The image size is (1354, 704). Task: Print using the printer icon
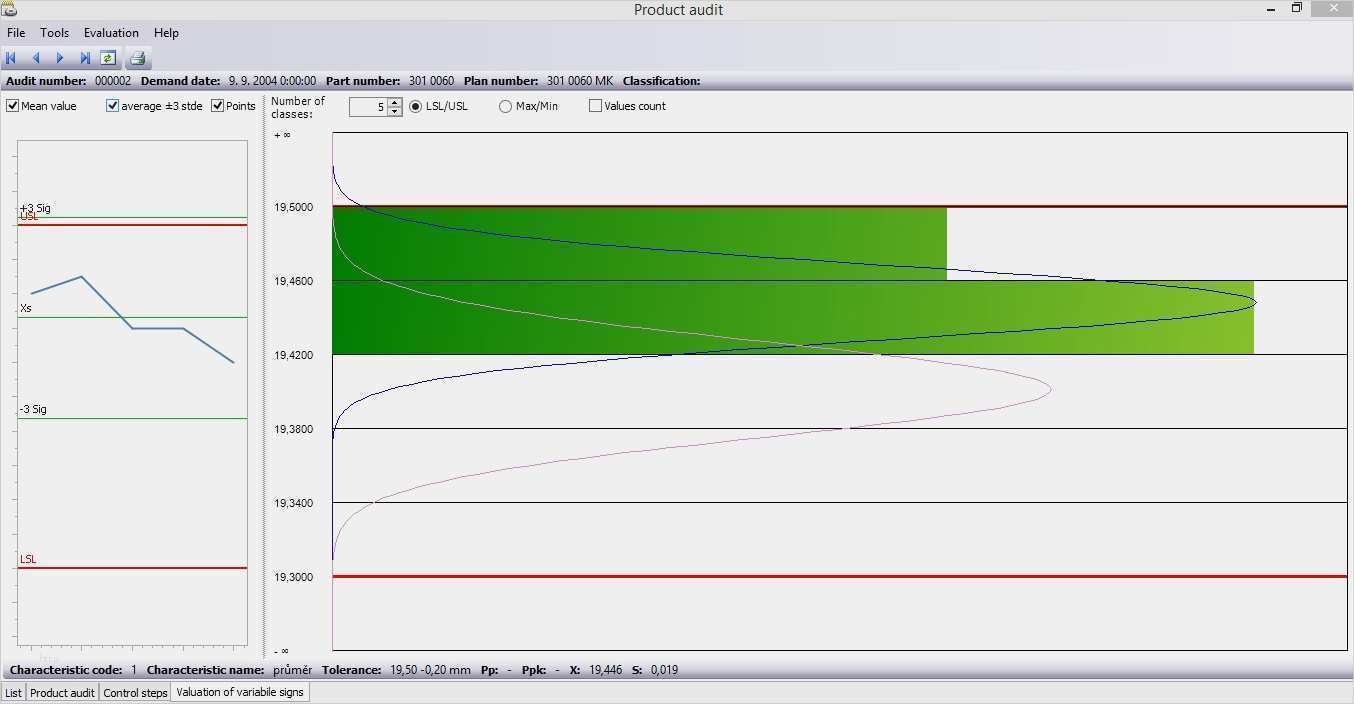click(x=138, y=58)
